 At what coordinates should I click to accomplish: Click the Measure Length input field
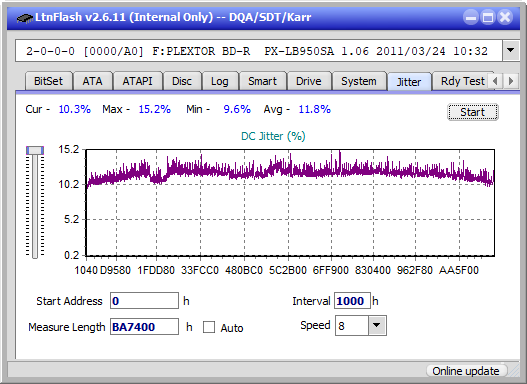[144, 327]
